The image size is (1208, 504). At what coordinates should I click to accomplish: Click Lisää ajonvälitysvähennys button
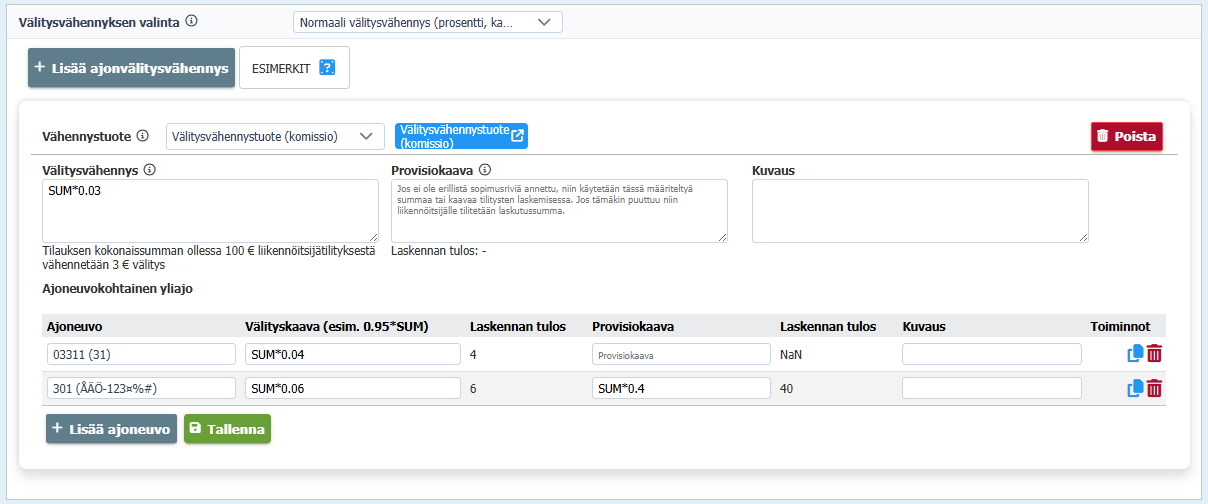coord(131,68)
